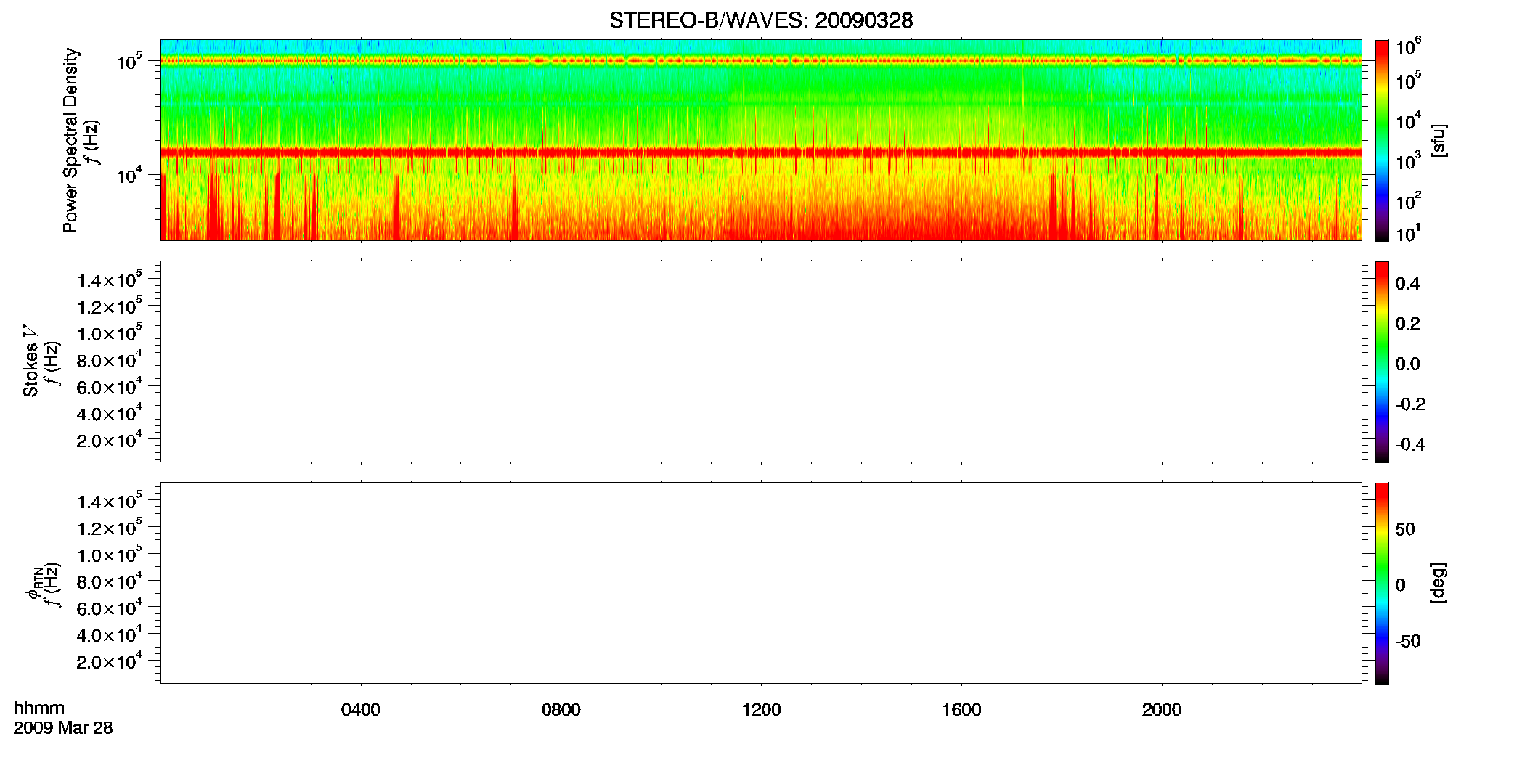Image resolution: width=1522 pixels, height=784 pixels.
Task: Click the power spectral density spectrogram panel
Action: pyautogui.click(x=761, y=140)
